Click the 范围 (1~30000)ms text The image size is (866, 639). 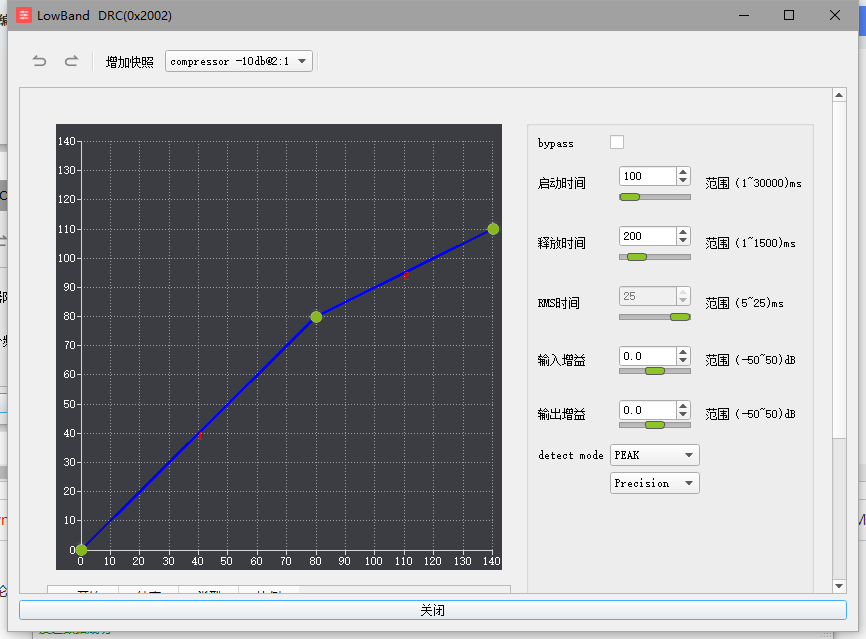(x=753, y=183)
